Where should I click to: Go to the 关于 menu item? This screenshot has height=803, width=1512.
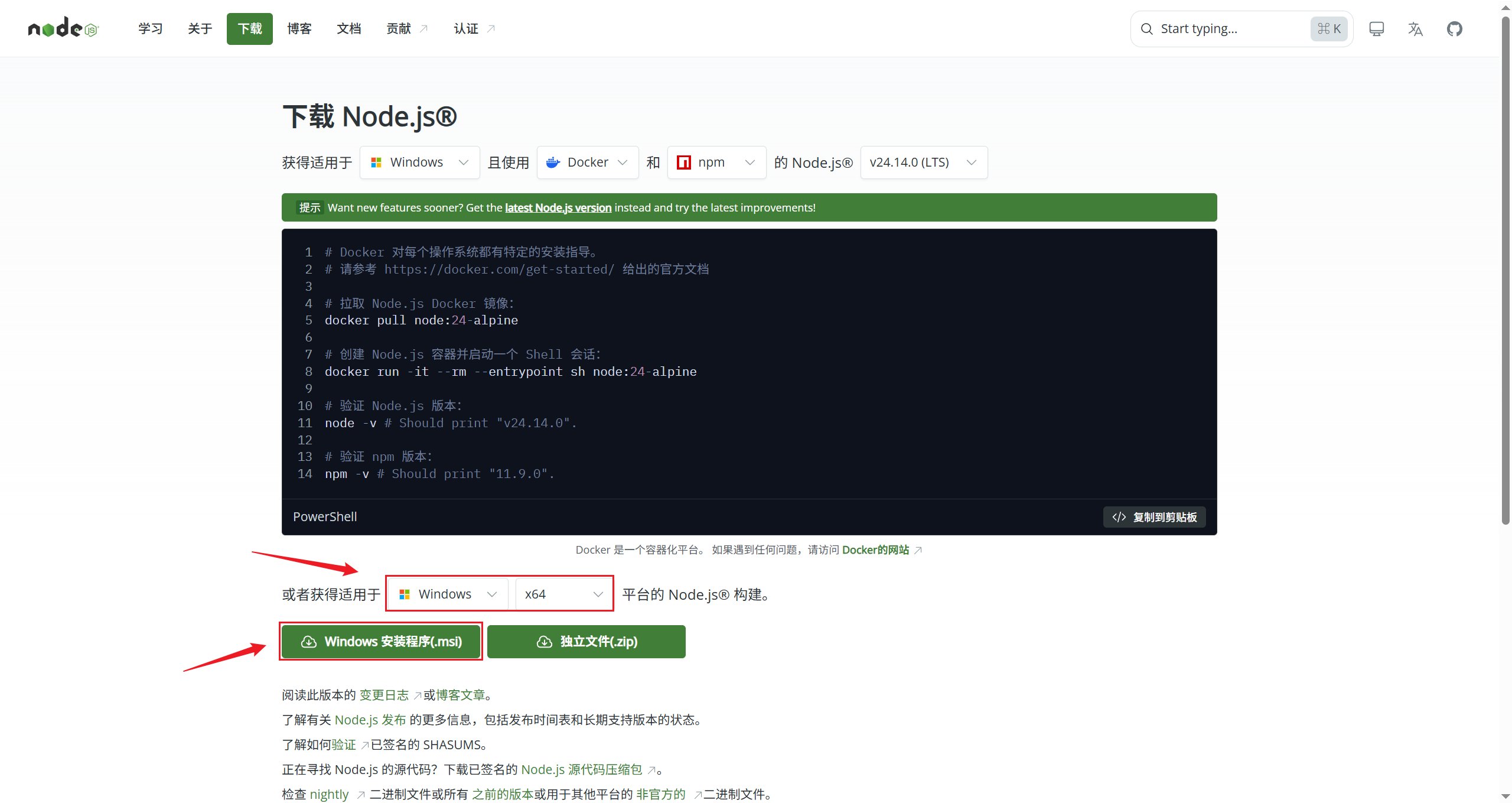pyautogui.click(x=200, y=29)
